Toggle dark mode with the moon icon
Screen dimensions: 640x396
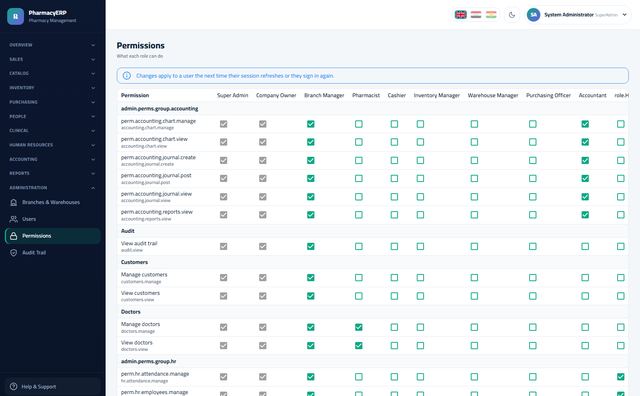click(x=512, y=15)
